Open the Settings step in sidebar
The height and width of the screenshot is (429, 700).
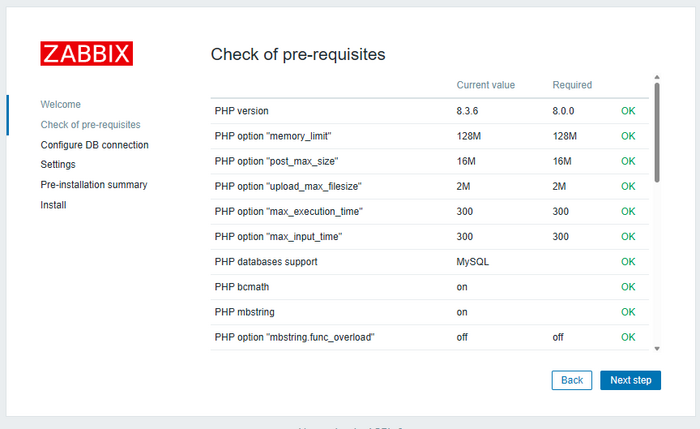click(x=58, y=164)
